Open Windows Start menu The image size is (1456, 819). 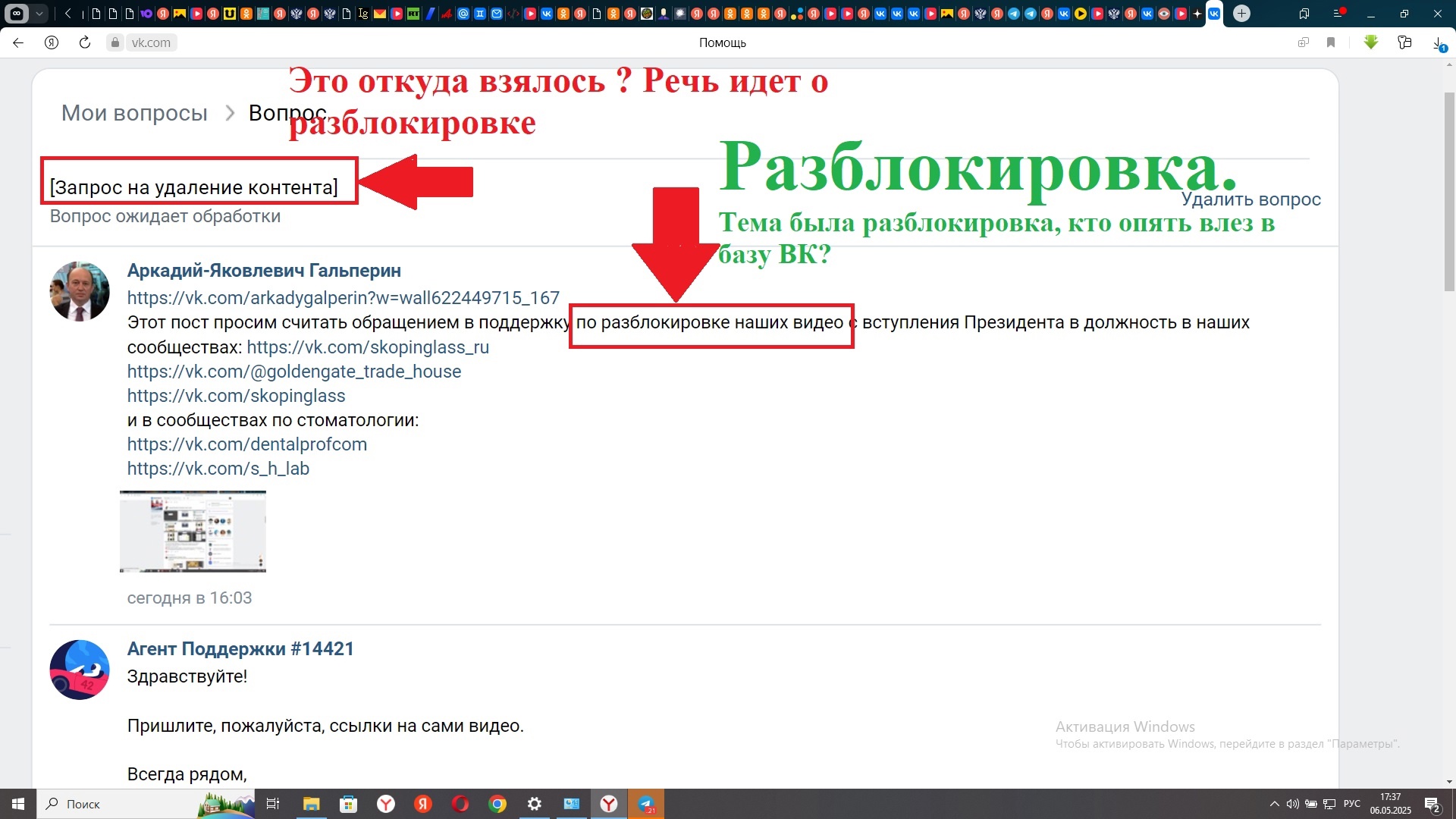[x=18, y=804]
